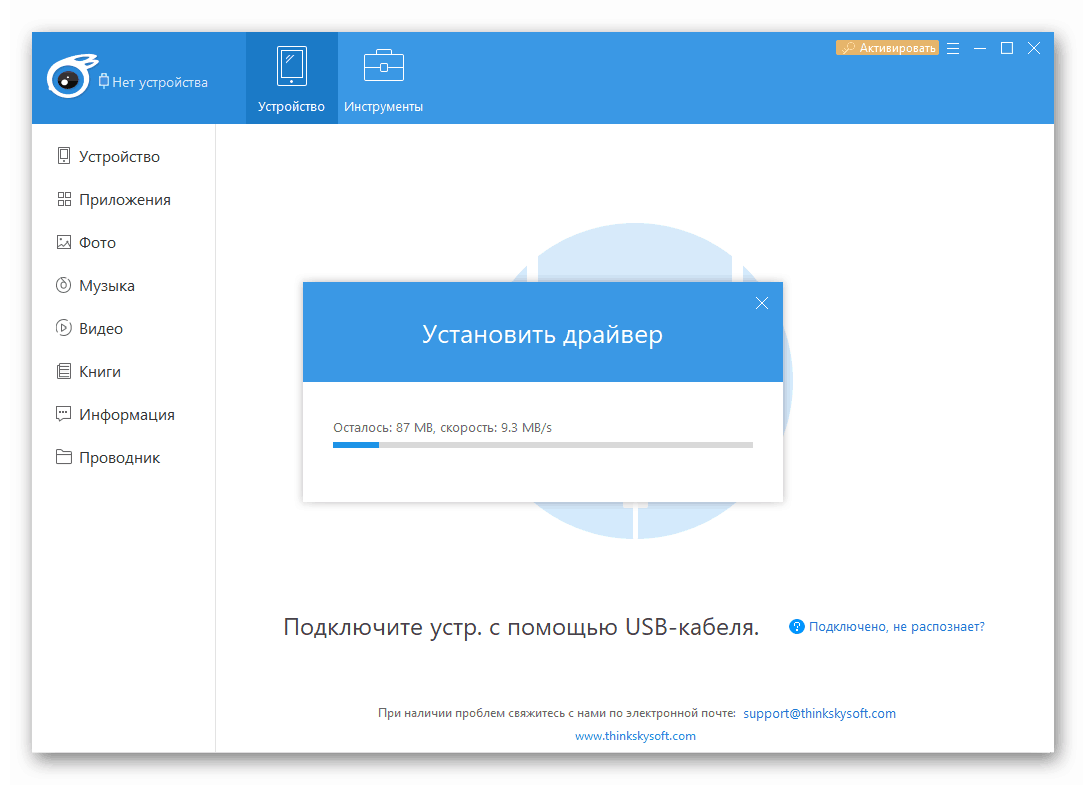
Task: Click the blue question mark help icon
Action: click(796, 626)
